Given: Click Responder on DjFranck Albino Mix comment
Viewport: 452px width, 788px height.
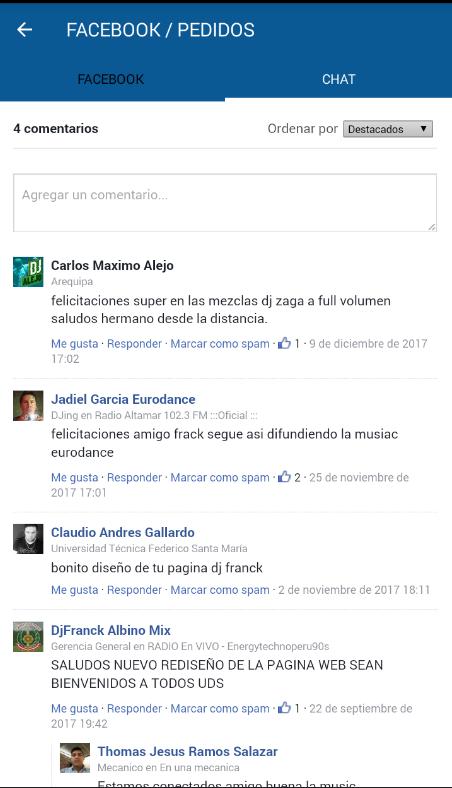Looking at the screenshot, I should [x=134, y=709].
